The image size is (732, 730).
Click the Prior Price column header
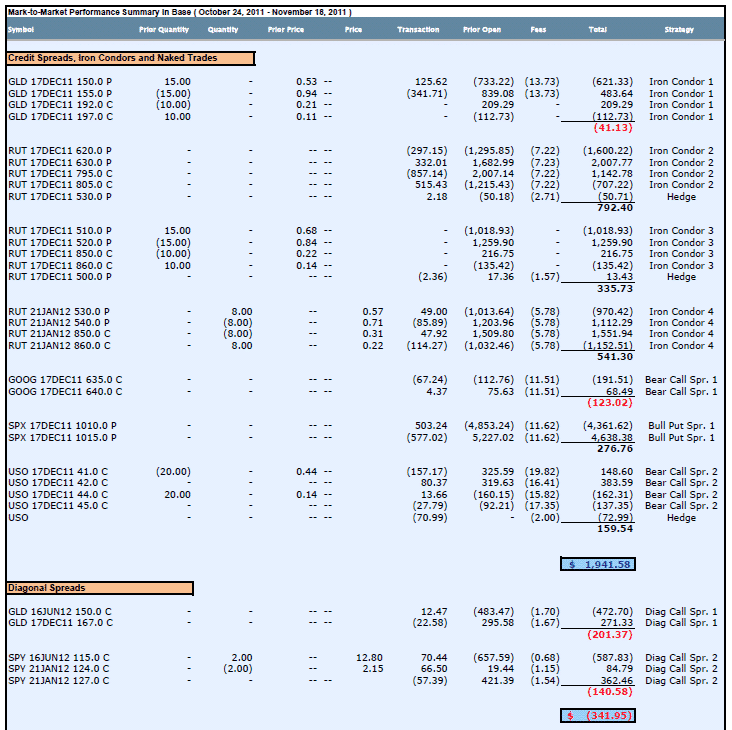286,30
